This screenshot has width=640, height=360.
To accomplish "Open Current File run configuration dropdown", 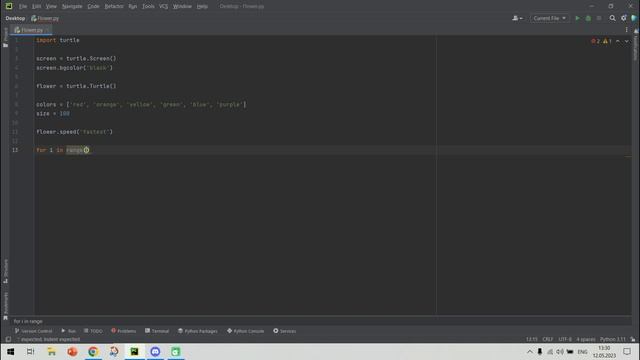I will 549,18.
